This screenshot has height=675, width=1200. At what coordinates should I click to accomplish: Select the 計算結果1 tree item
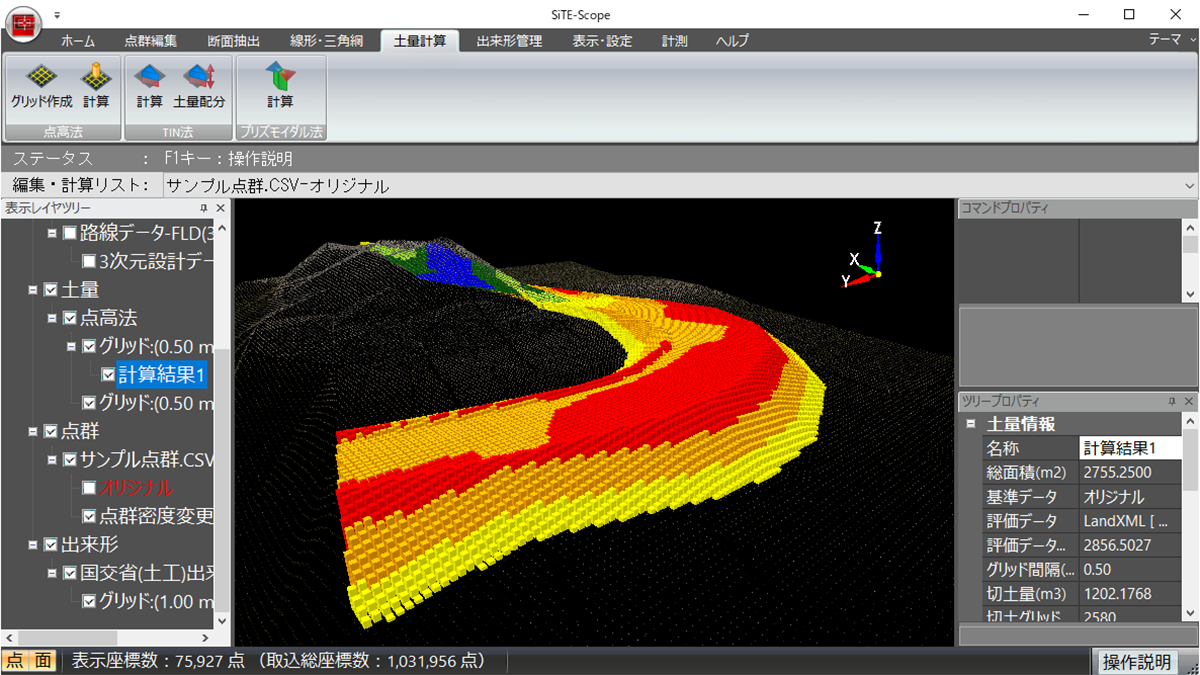click(161, 375)
